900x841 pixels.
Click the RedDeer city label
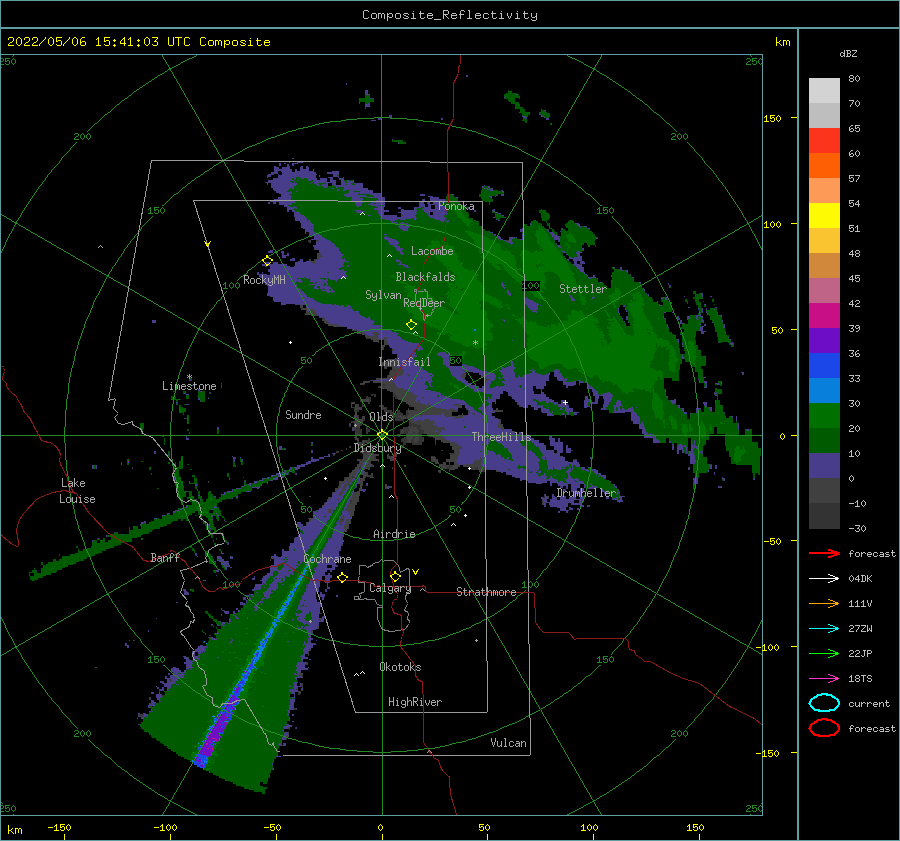click(424, 303)
